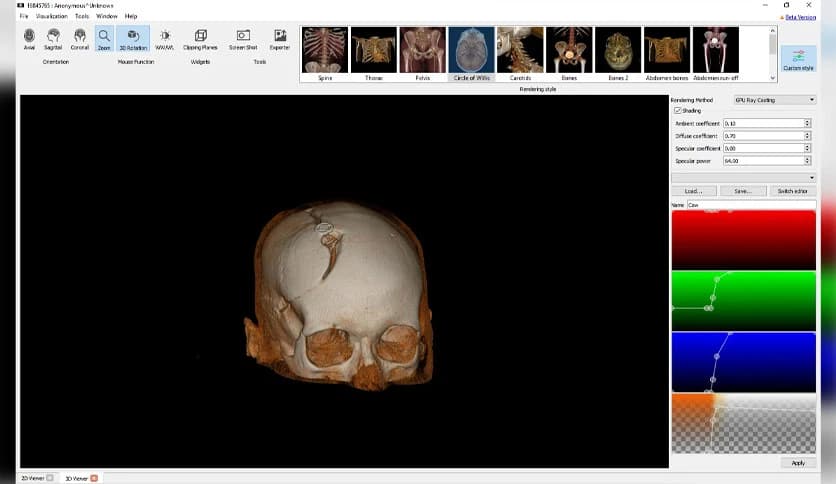Screen dimensions: 836x484
Task: Toggle the Clipping Planes widget
Action: pyautogui.click(x=200, y=39)
